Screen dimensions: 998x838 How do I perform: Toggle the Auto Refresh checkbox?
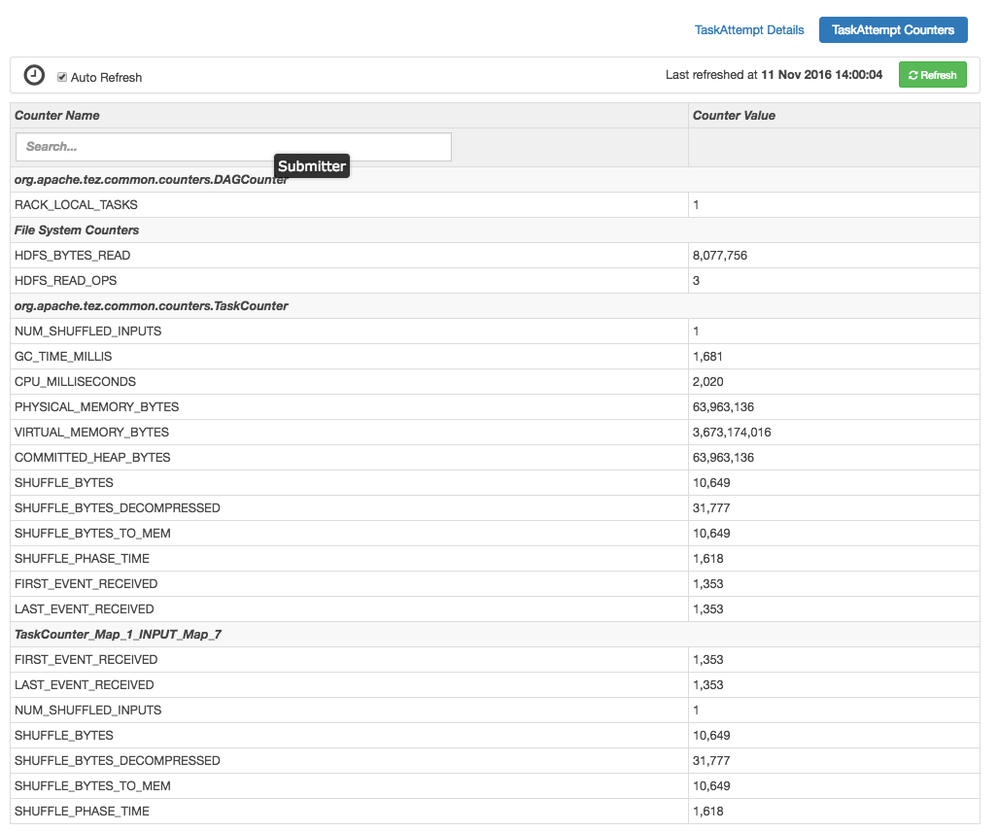coord(62,77)
